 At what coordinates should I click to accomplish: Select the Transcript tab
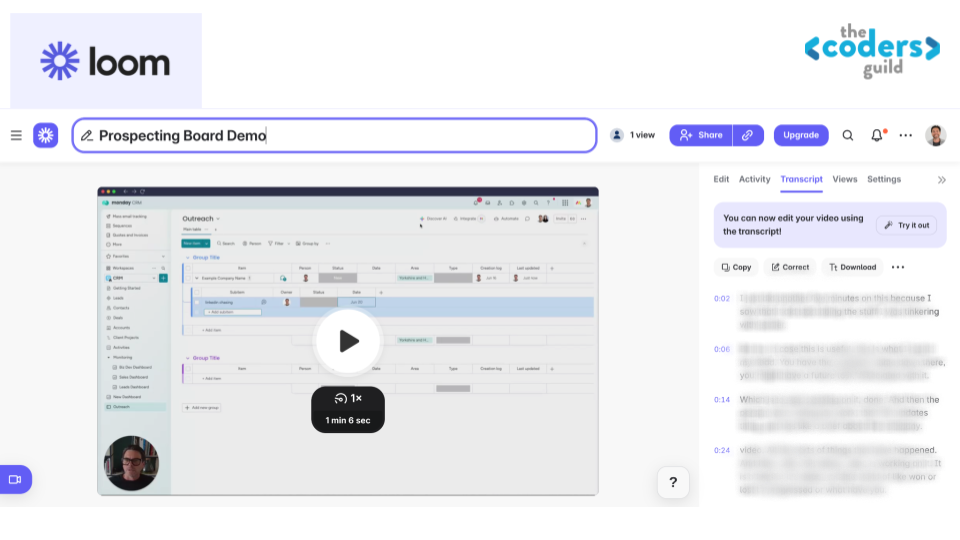(801, 179)
